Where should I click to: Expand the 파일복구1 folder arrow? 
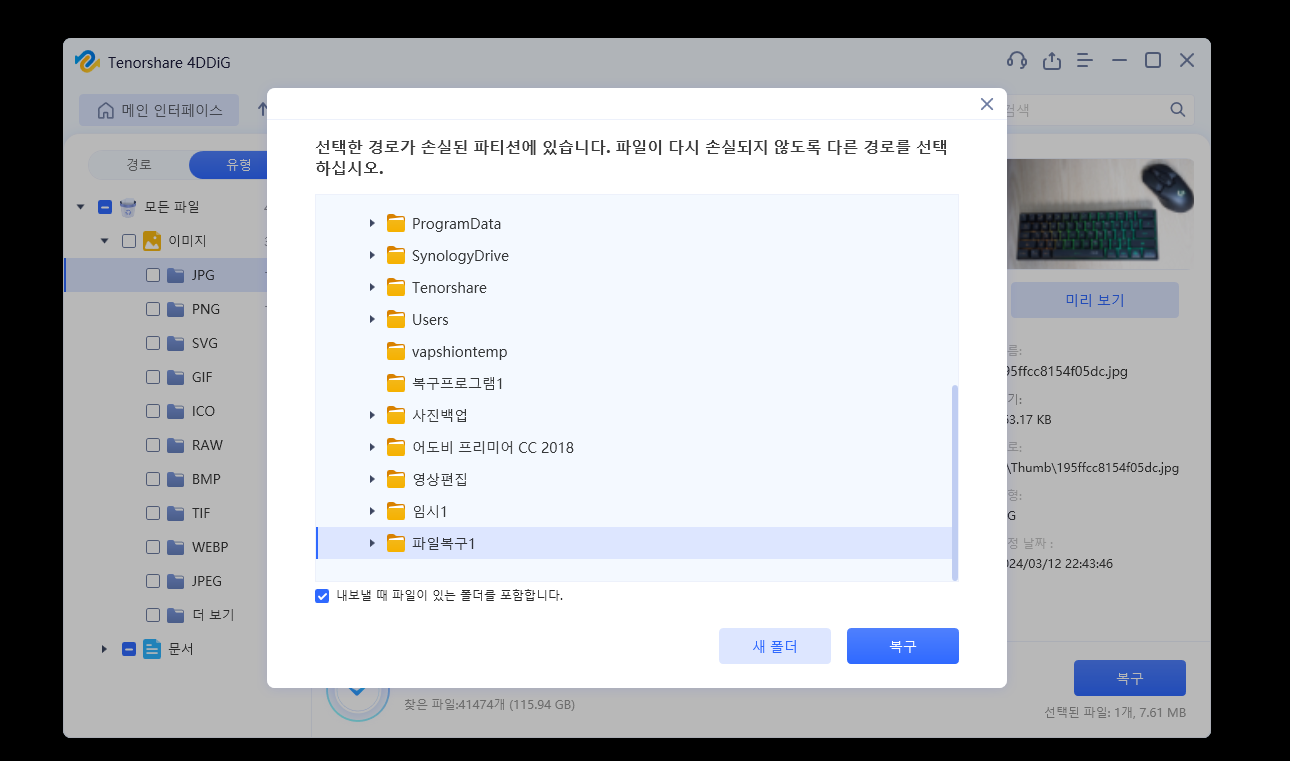[x=372, y=543]
